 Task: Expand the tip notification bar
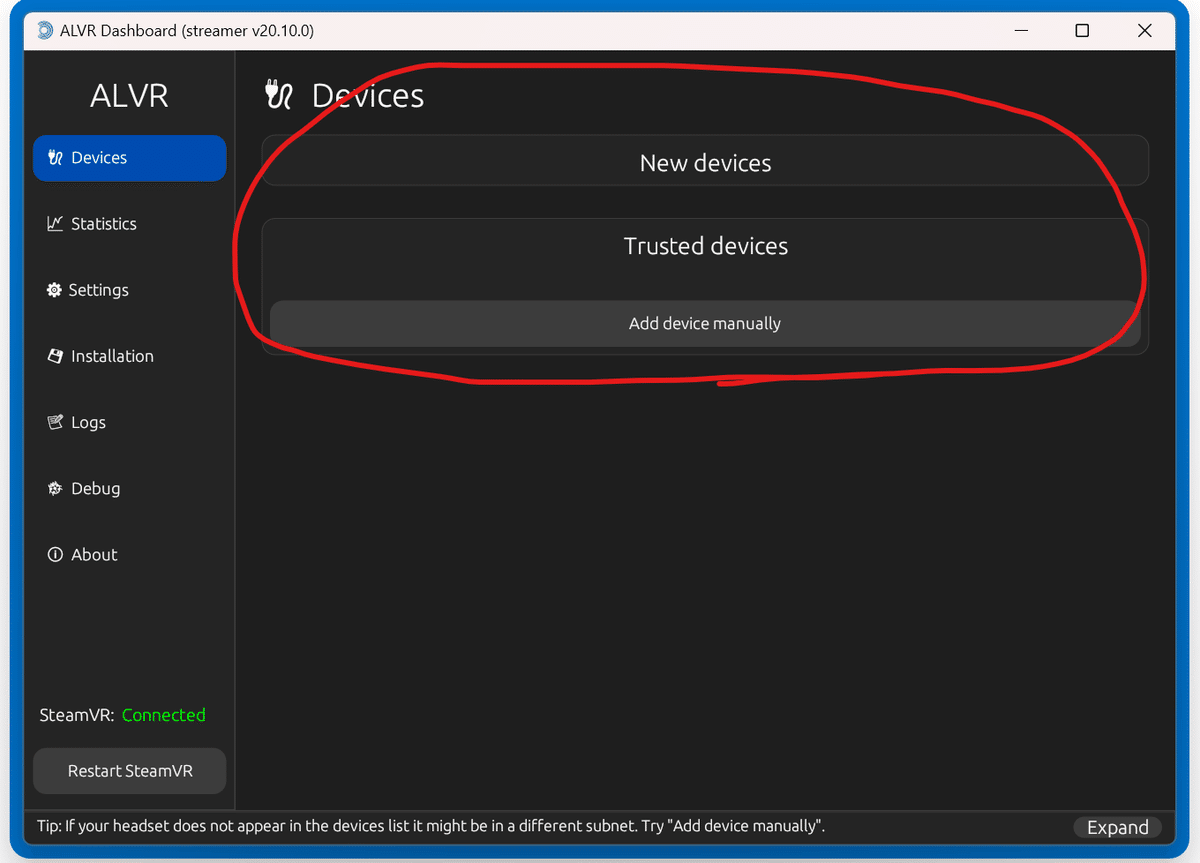click(1117, 827)
